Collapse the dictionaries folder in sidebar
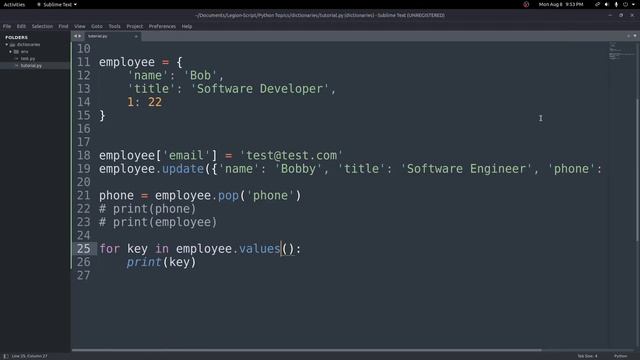 7,44
